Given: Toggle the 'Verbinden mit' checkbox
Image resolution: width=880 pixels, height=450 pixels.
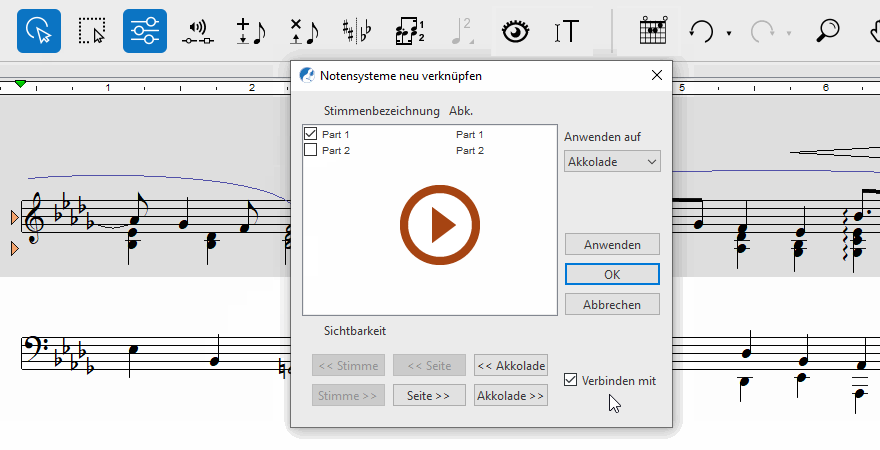Looking at the screenshot, I should (571, 380).
